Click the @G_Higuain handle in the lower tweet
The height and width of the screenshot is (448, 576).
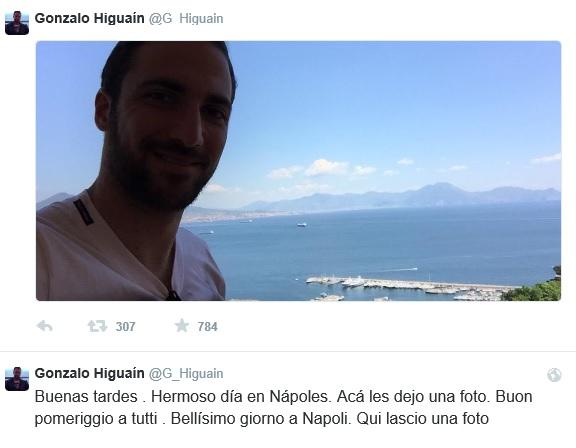click(x=186, y=374)
